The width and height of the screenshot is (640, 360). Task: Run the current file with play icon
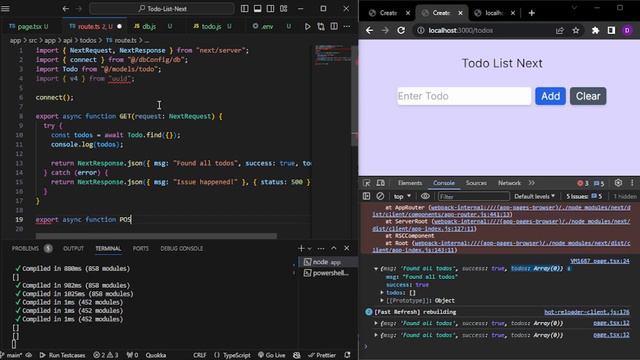click(307, 27)
